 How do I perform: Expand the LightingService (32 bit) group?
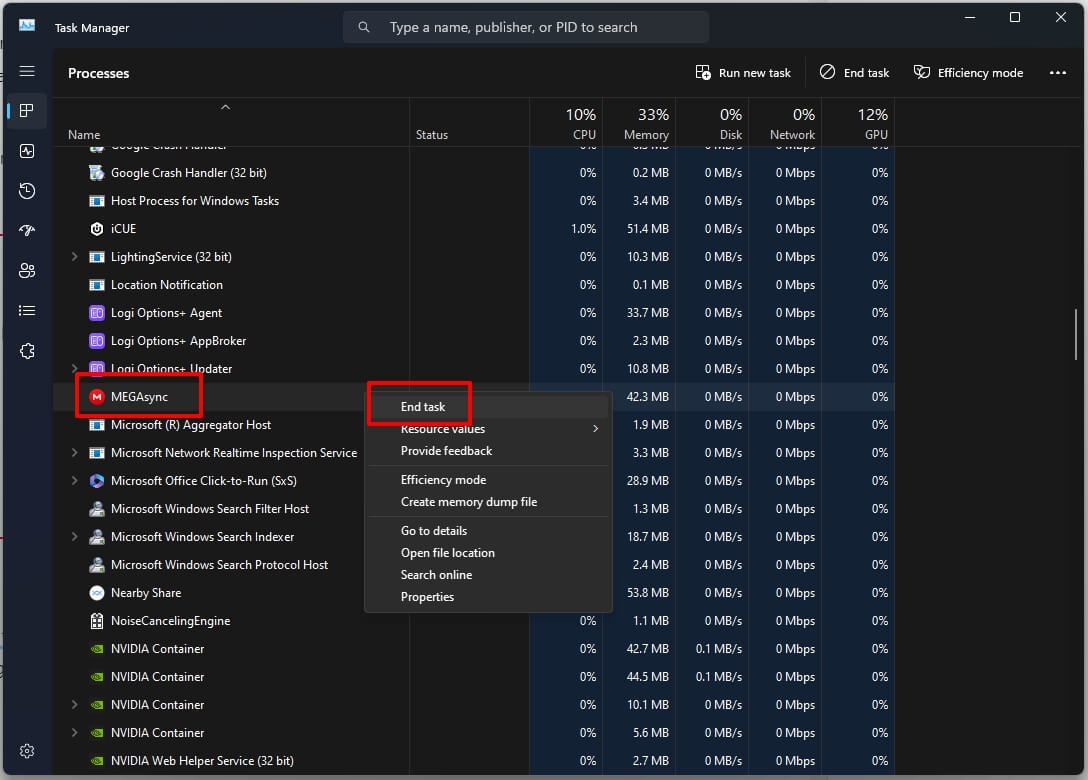[75, 257]
